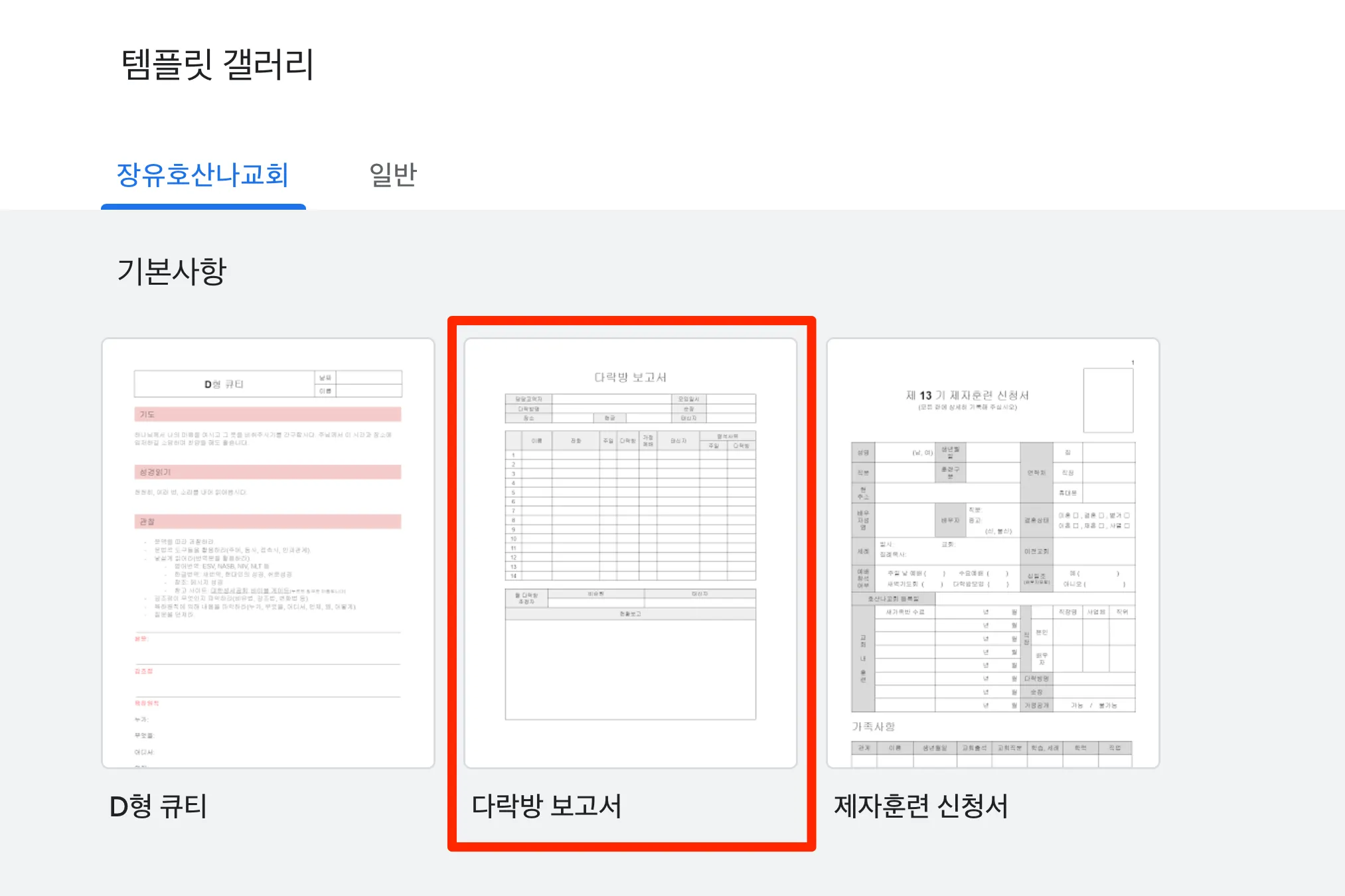Click the D형 큐티 template name label

158,806
